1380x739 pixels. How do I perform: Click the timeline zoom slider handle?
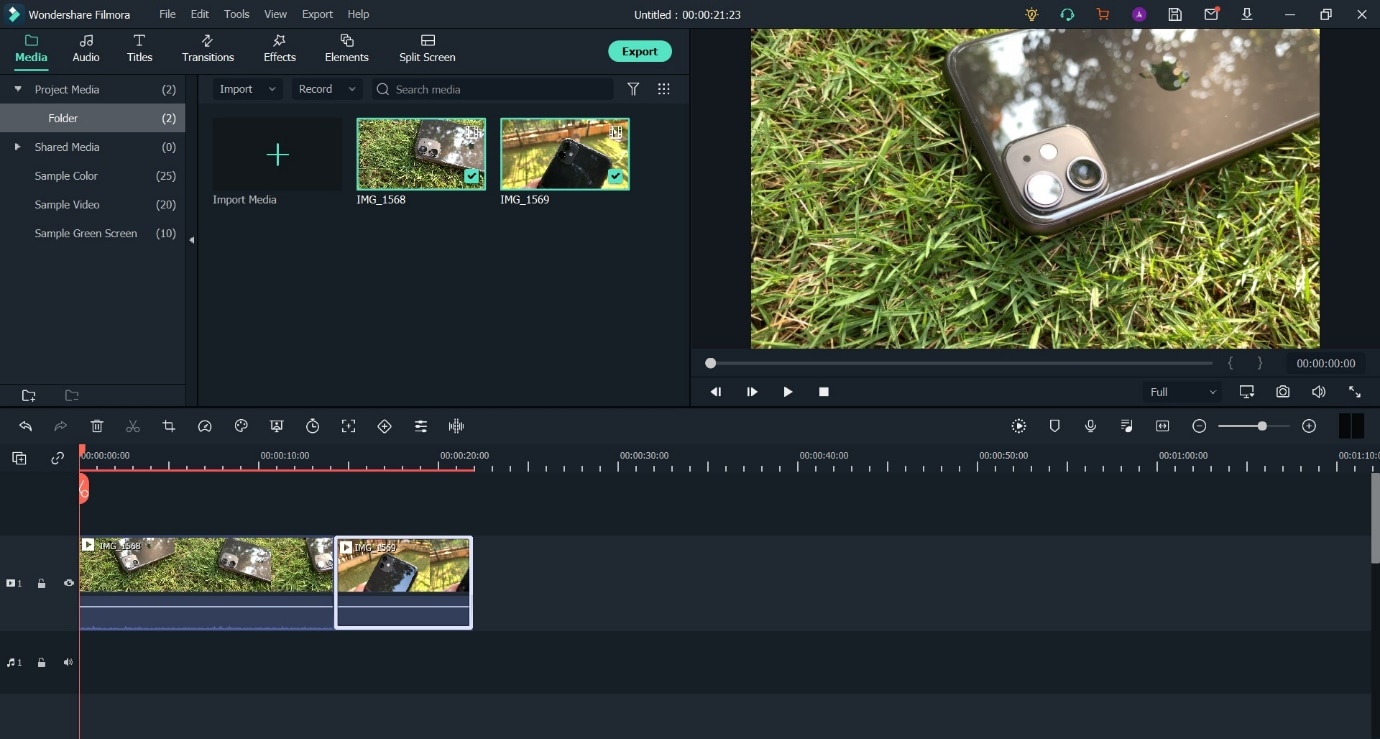[1262, 426]
